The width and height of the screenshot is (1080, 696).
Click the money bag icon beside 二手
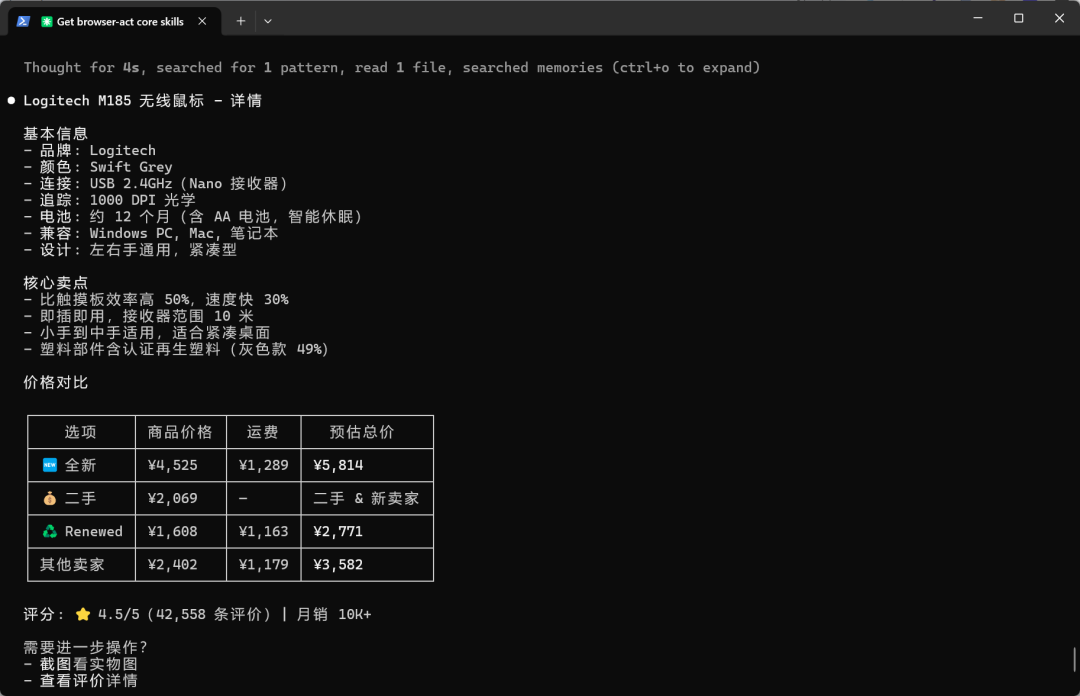(x=50, y=498)
